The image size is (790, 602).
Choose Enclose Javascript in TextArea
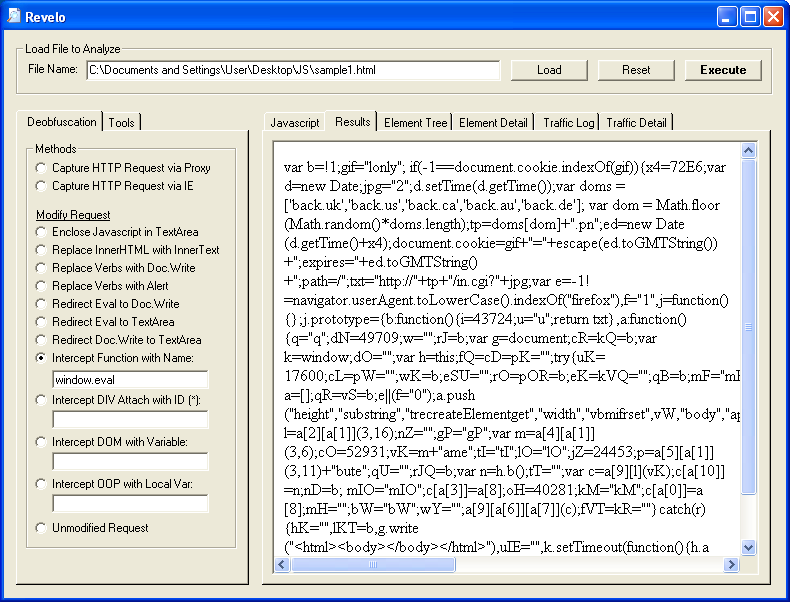tap(41, 232)
